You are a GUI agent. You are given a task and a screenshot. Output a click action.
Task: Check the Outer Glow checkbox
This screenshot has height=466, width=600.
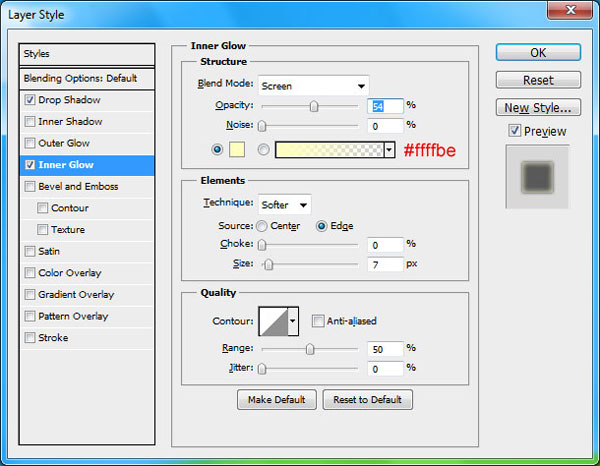click(30, 143)
